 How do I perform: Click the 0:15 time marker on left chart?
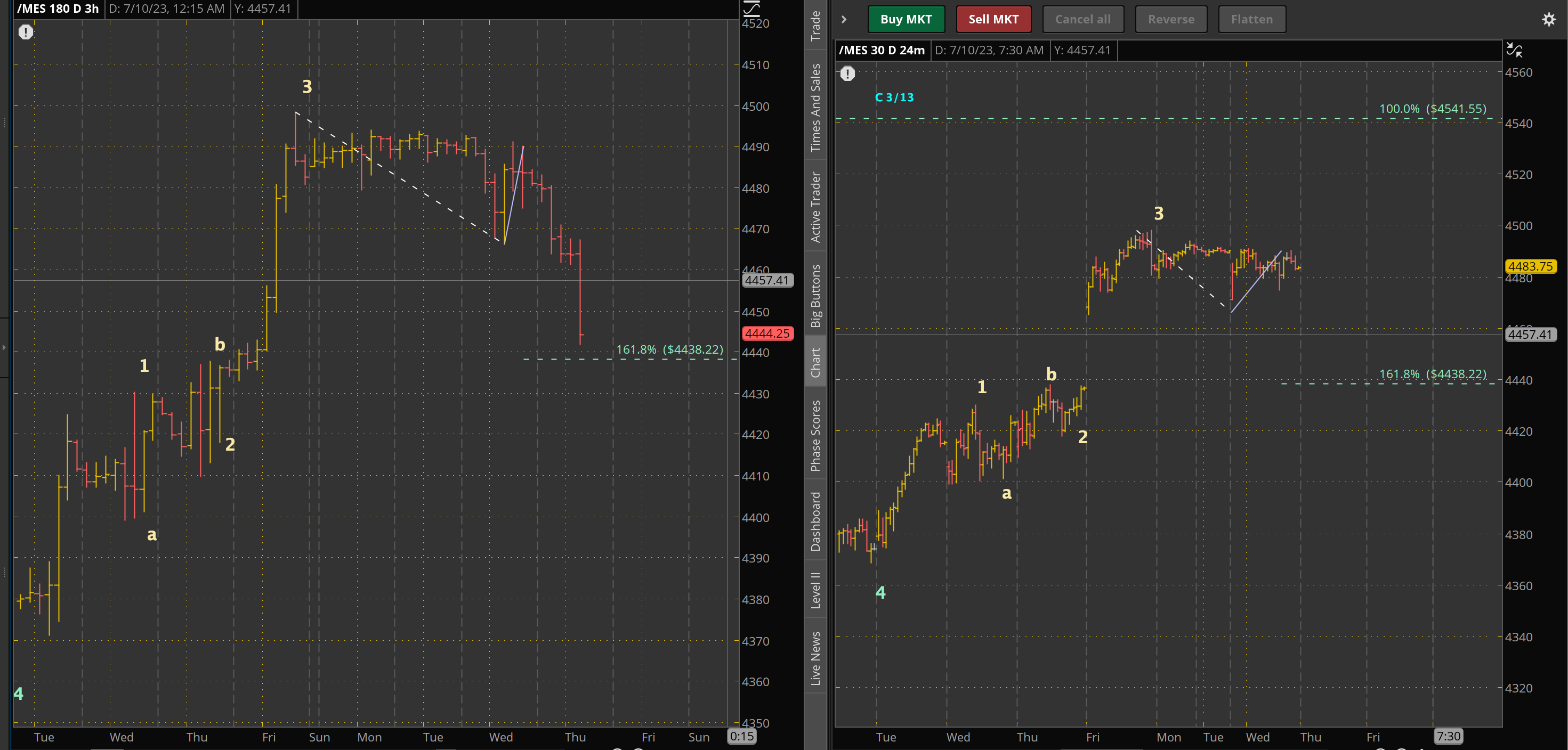click(742, 737)
